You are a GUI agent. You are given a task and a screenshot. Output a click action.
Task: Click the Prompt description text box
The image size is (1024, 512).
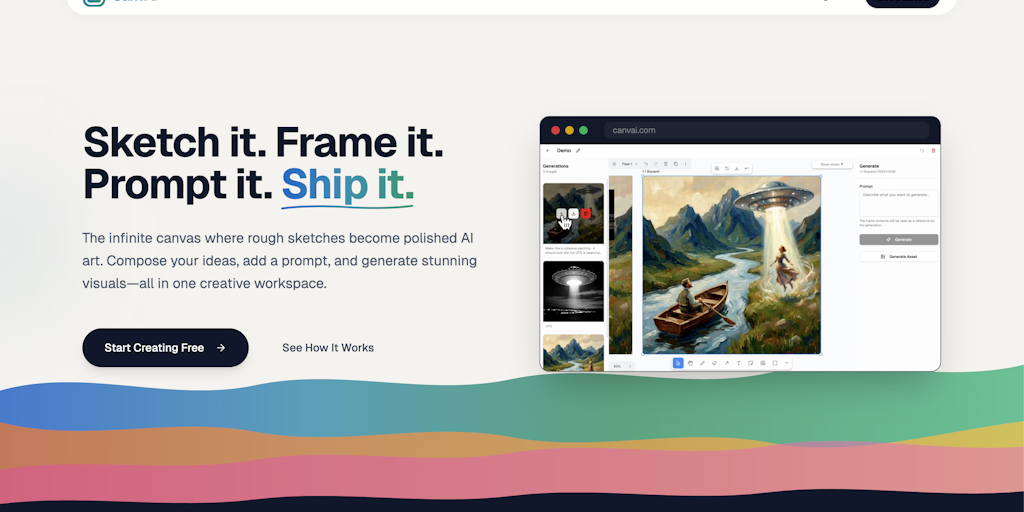click(899, 203)
